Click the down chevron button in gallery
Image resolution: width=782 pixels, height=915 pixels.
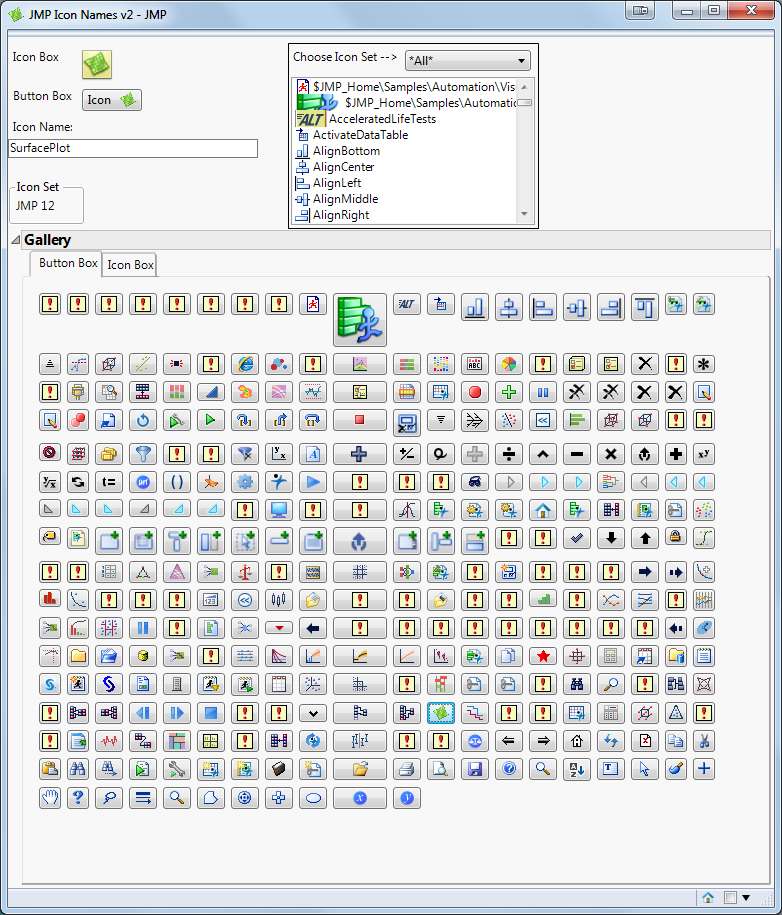[x=313, y=713]
